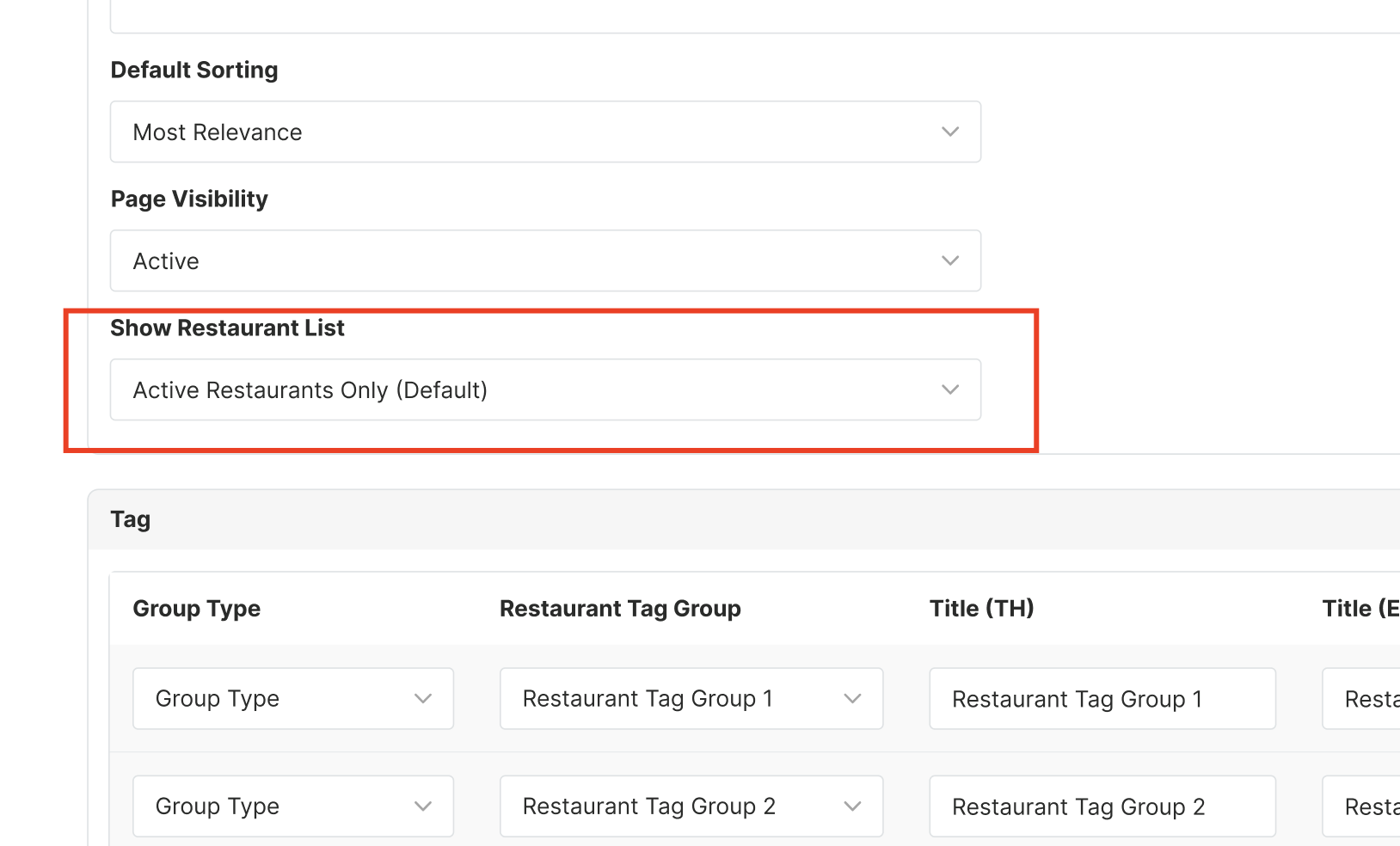This screenshot has height=846, width=1400.
Task: Click chevron in second Group Type select
Action: (x=422, y=806)
